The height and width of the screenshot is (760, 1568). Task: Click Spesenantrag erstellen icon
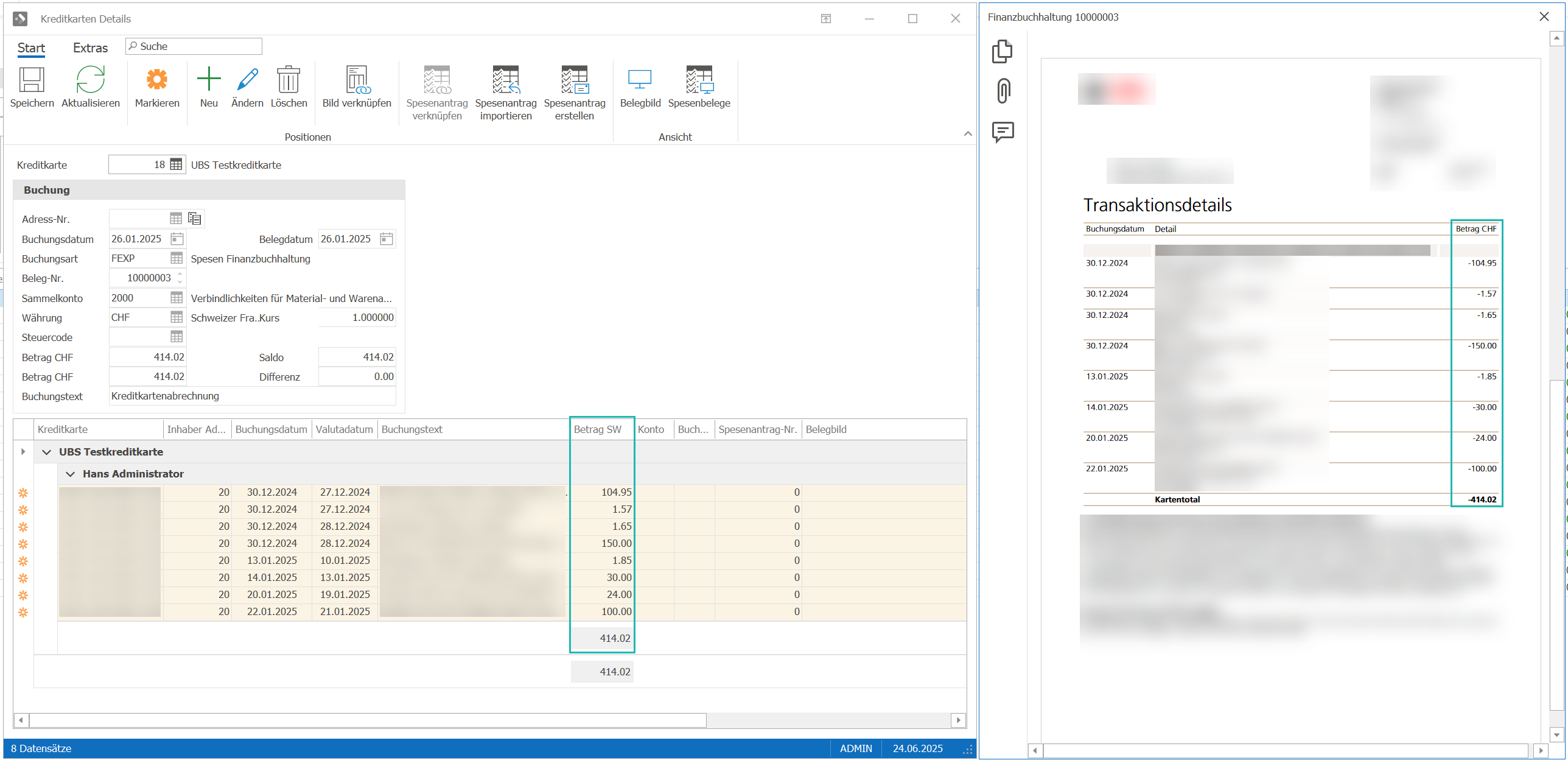pos(574,80)
